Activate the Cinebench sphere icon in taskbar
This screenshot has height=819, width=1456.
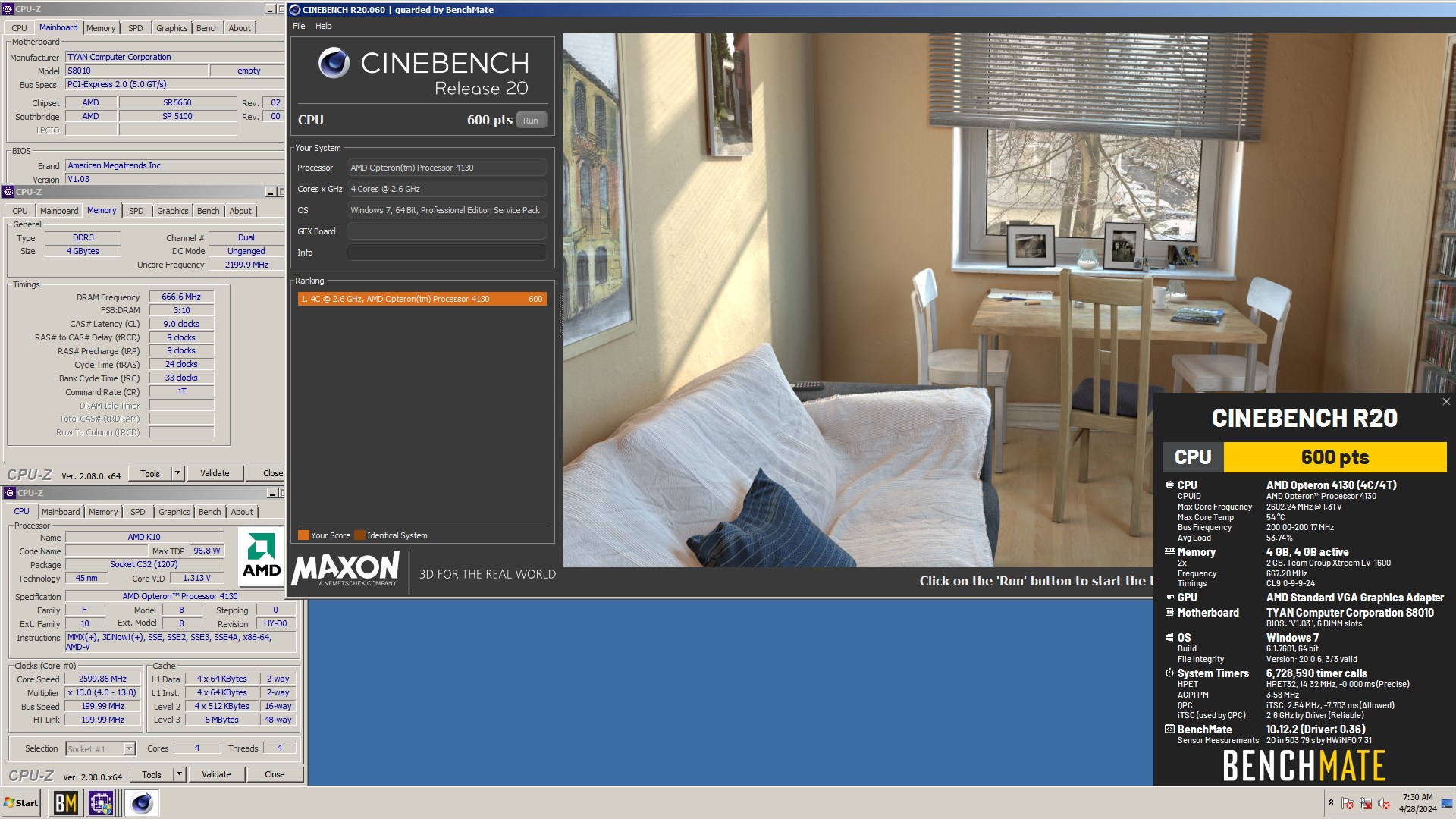tap(141, 802)
